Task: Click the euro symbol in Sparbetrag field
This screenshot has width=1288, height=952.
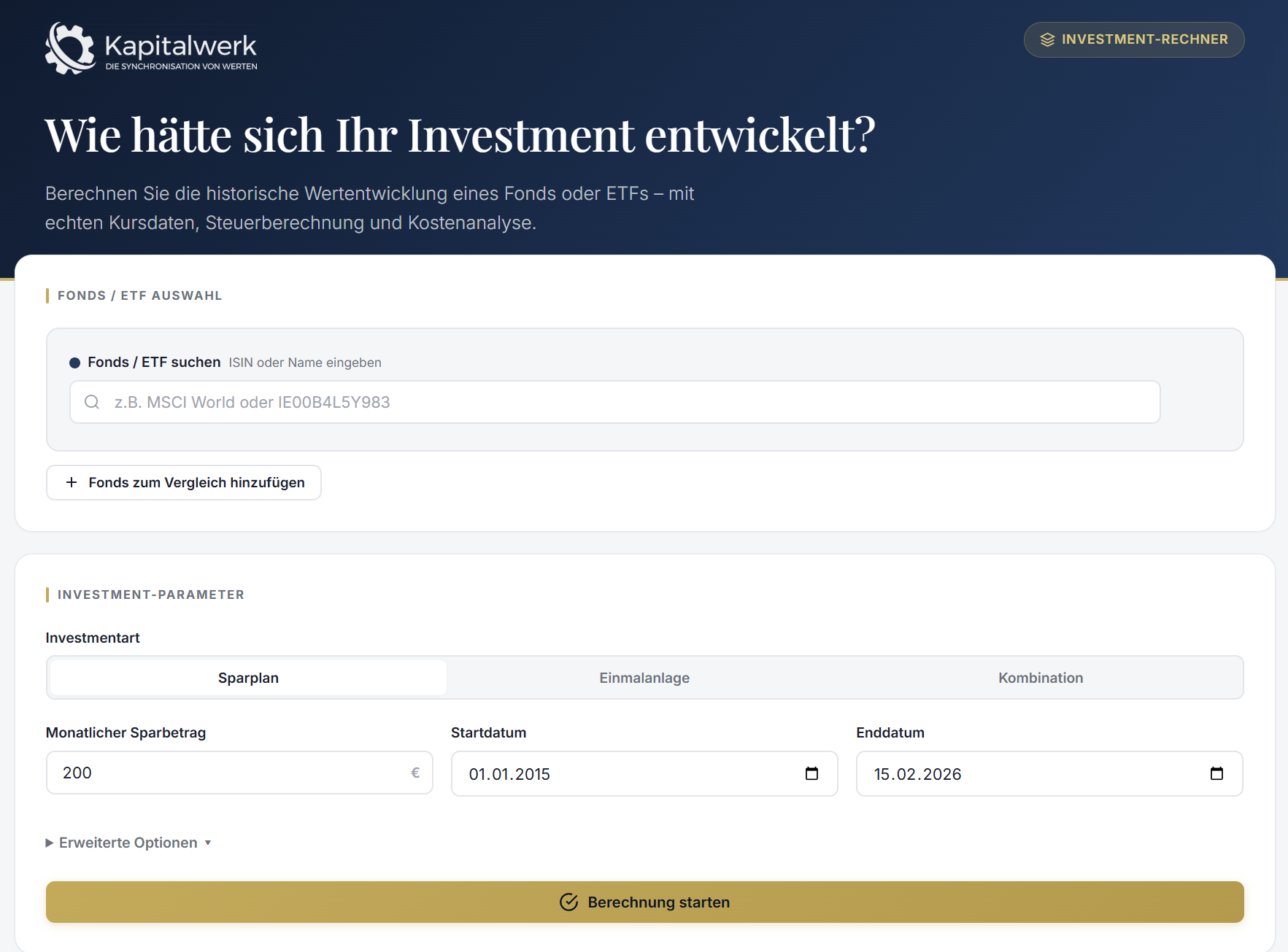Action: click(415, 773)
